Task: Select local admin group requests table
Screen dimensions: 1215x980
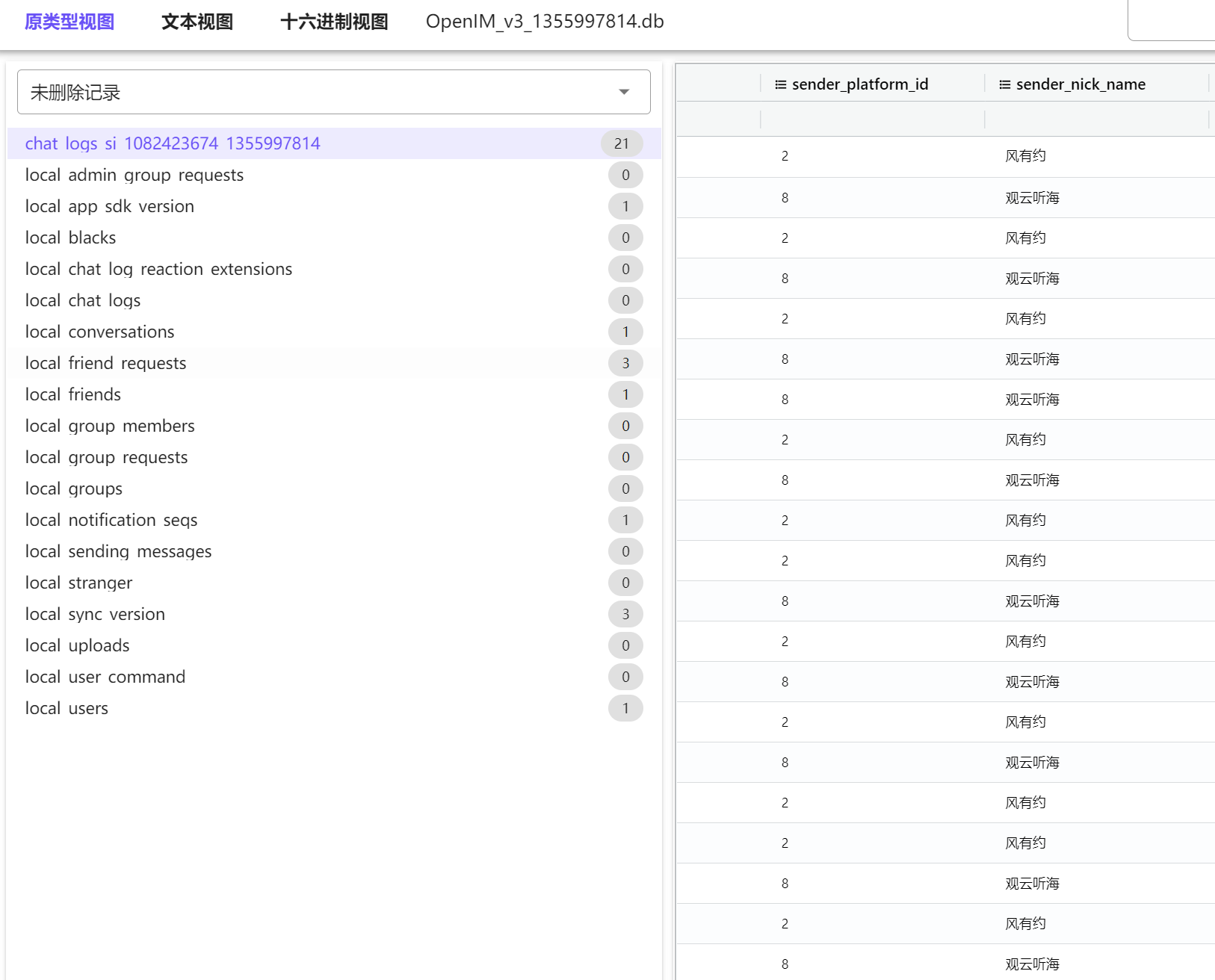Action: tap(334, 175)
